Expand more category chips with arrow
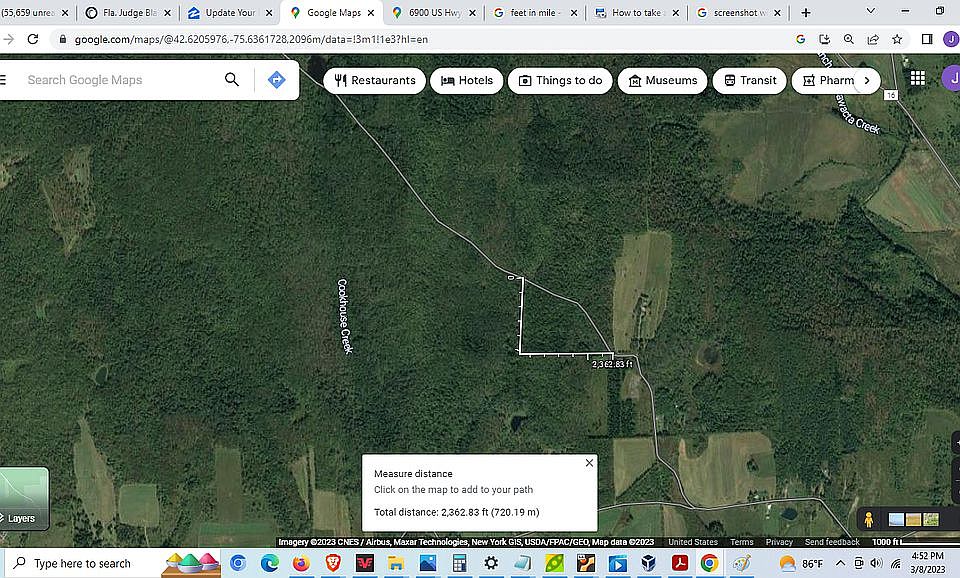 866,80
